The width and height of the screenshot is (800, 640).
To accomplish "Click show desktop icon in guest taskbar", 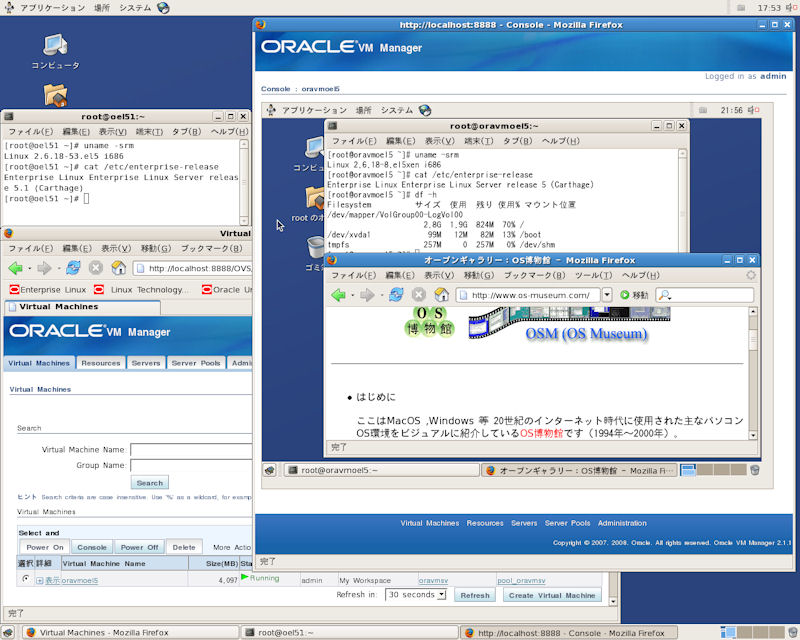I will (x=270, y=470).
